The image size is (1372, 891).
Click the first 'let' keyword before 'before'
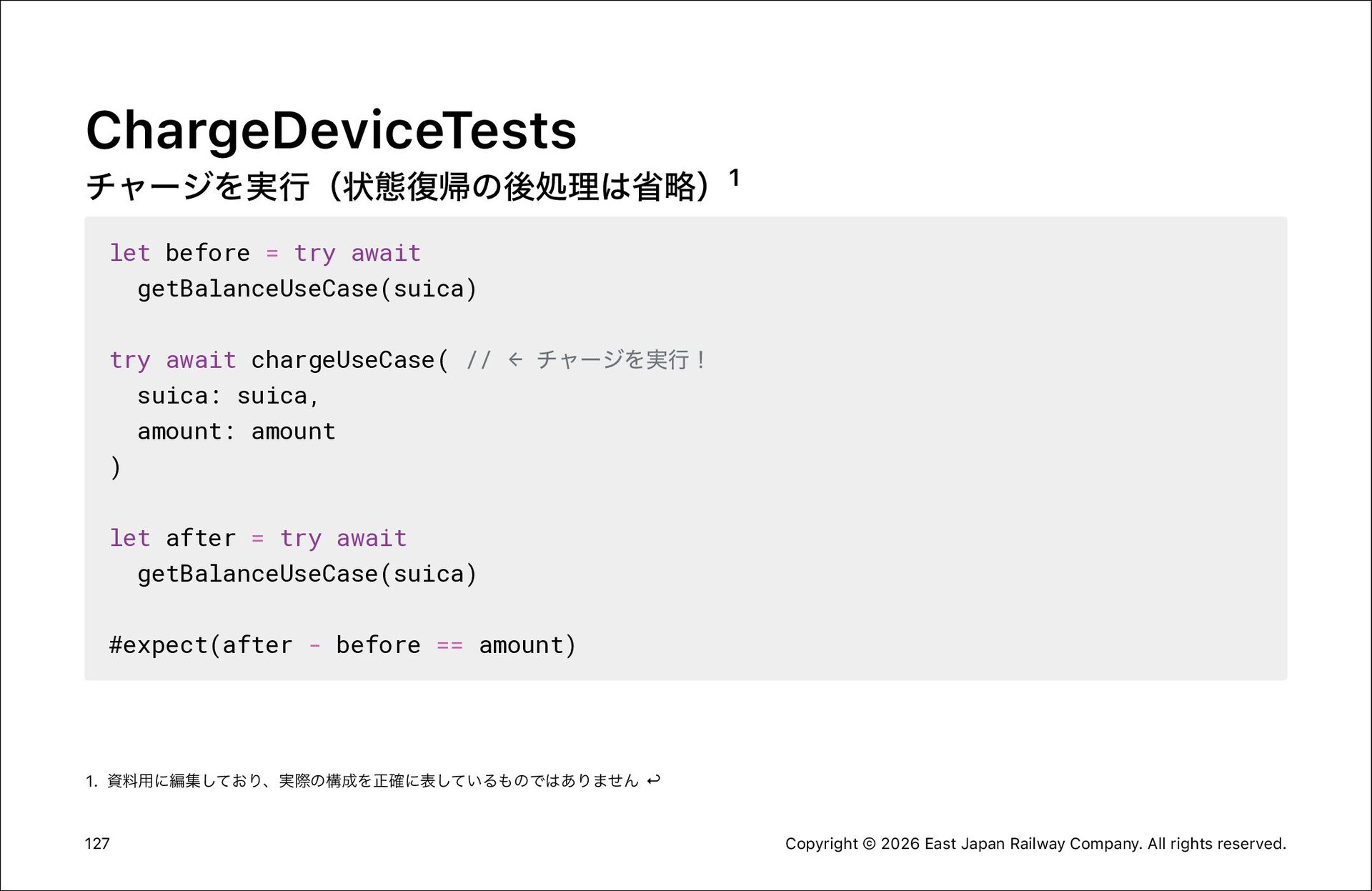pyautogui.click(x=129, y=253)
